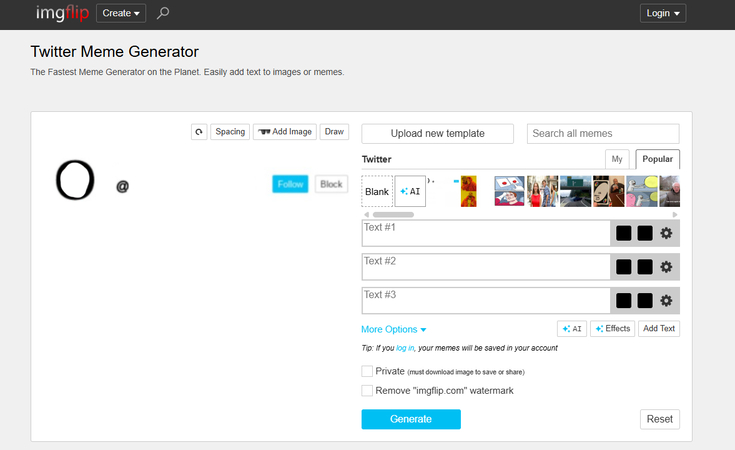
Task: Click the template list scrollbar thumb
Action: click(393, 215)
